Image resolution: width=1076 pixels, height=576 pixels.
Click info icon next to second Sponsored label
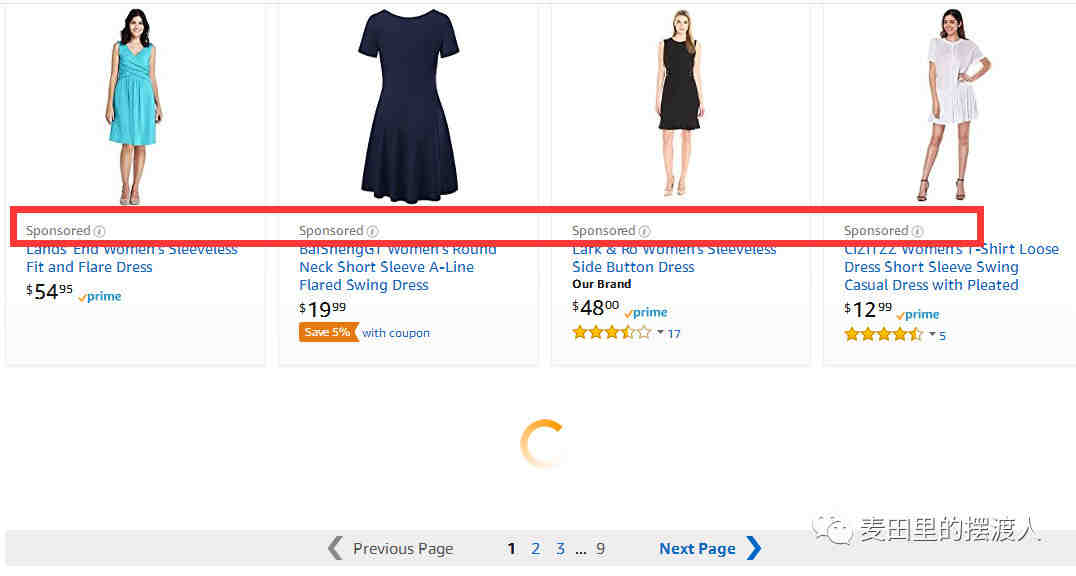point(373,231)
